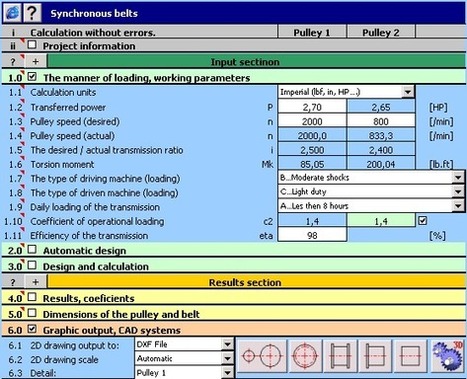Draw two-pulley belt layout view
The image size is (467, 379).
pos(262,356)
